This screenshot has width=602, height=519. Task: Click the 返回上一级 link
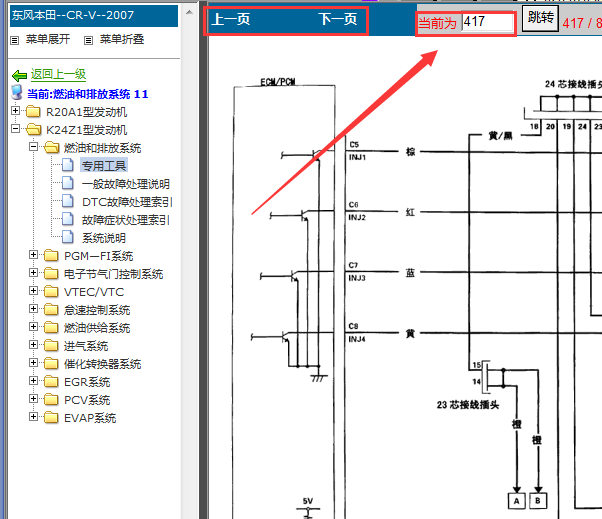pyautogui.click(x=58, y=74)
